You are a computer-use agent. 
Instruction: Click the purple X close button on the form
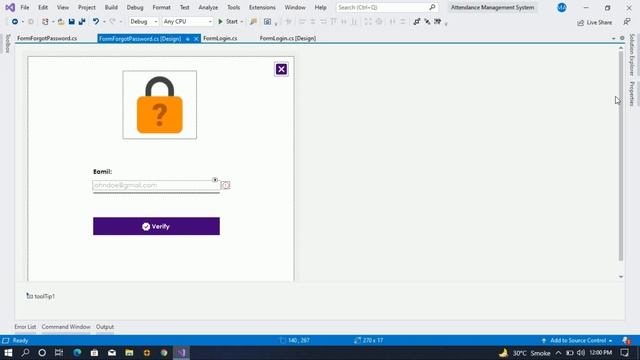pos(281,69)
